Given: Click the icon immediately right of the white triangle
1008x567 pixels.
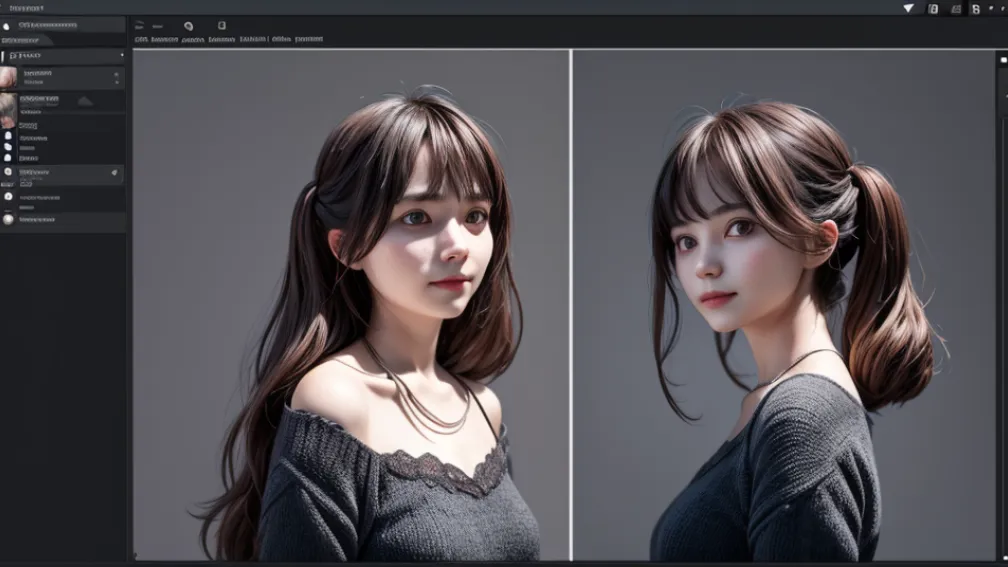Looking at the screenshot, I should pos(933,9).
